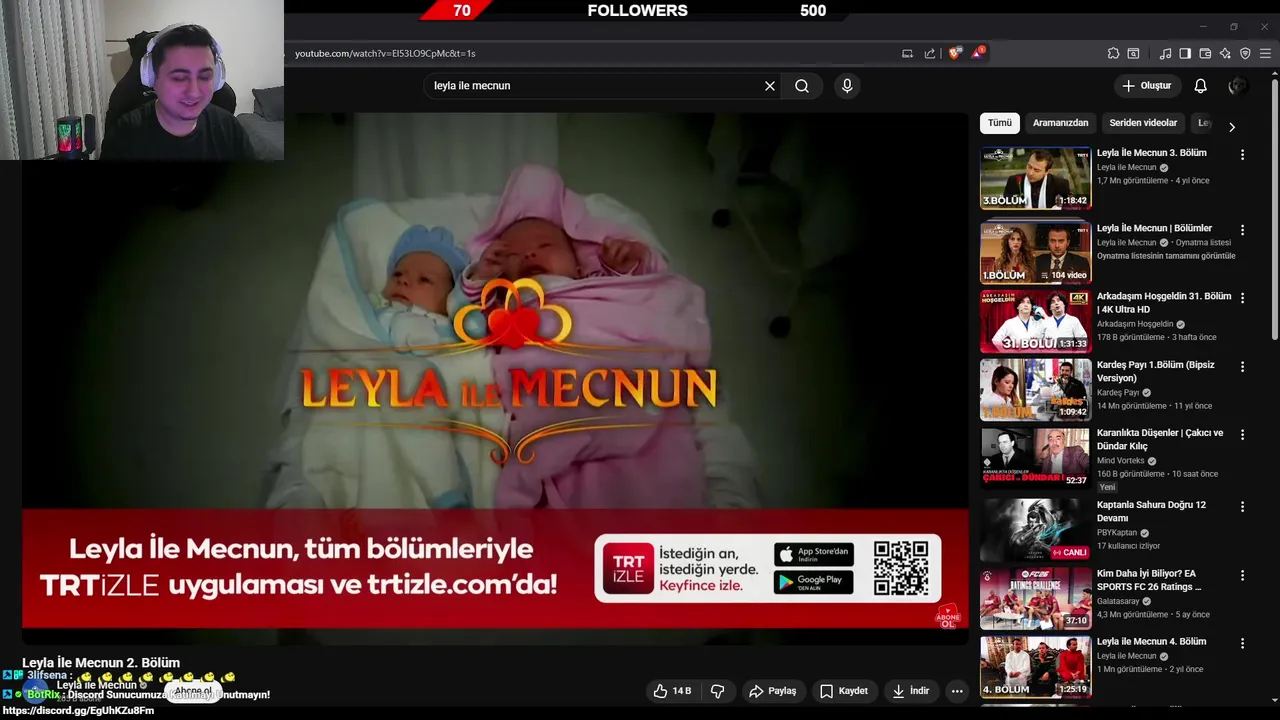Open Arkadaşım Hoşgeldin 31. Bölüm thumbnail
This screenshot has height=720, width=1280.
coord(1035,321)
